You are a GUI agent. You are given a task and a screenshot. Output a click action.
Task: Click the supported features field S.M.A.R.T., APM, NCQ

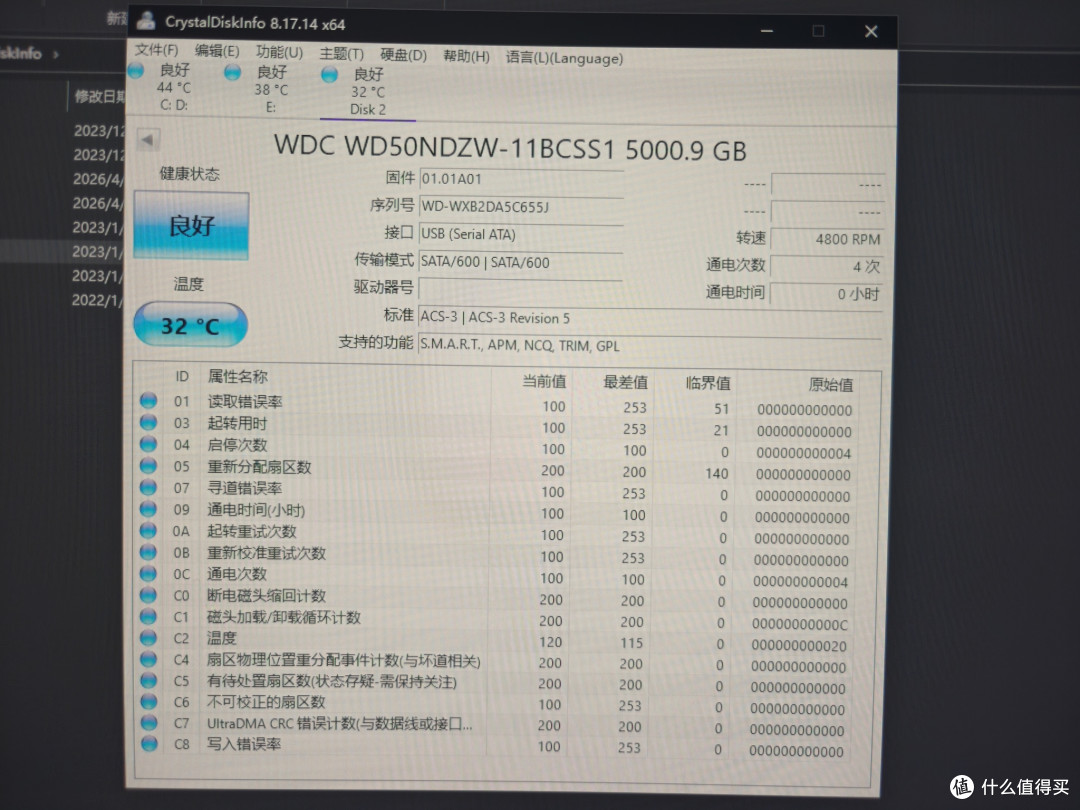coord(650,345)
